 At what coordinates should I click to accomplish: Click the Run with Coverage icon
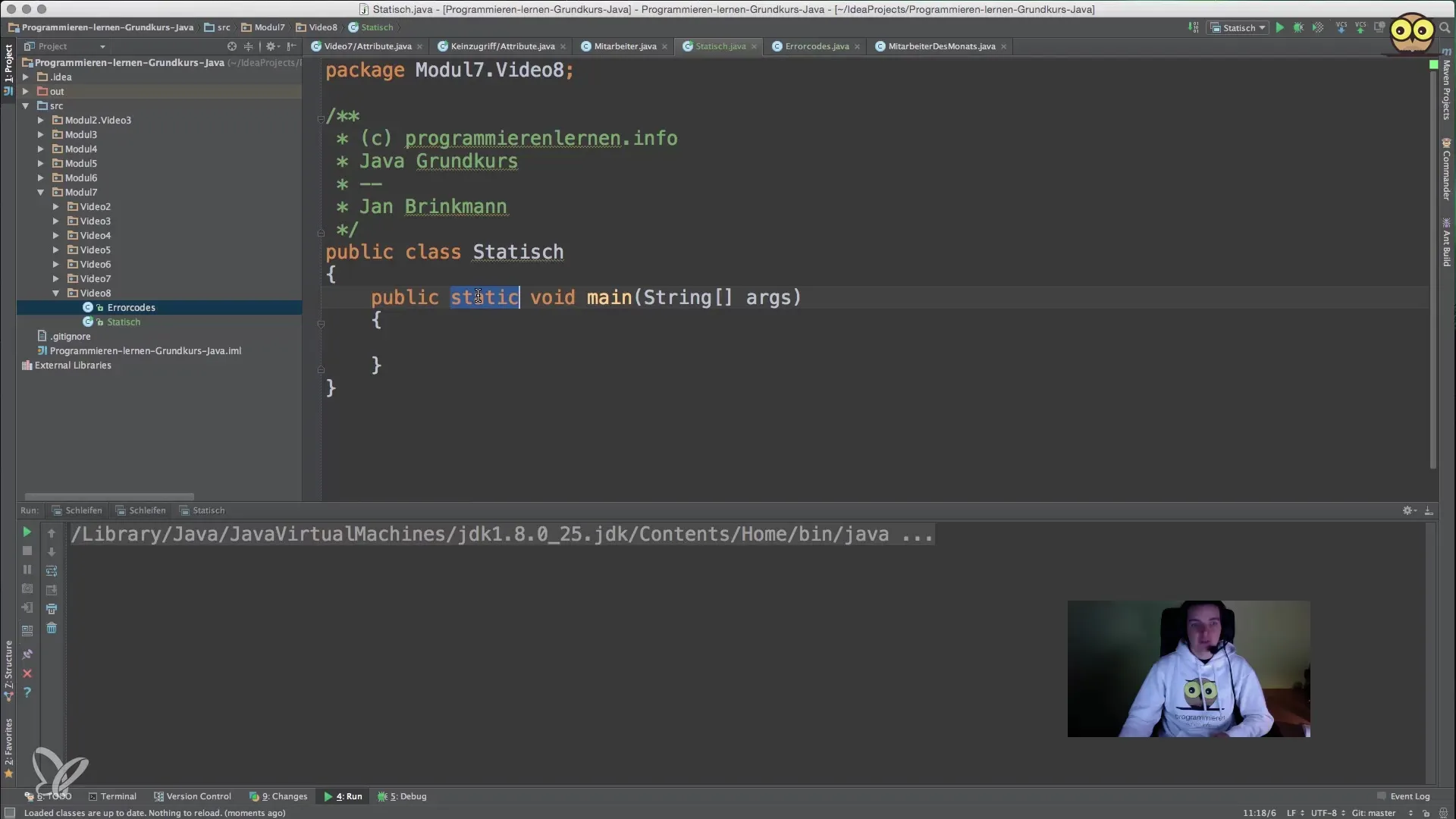(1318, 27)
